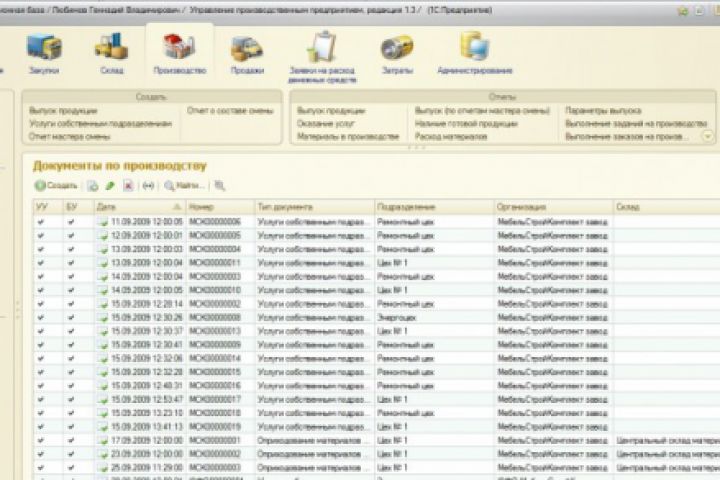Open the Закупки section
Image resolution: width=720 pixels, height=480 pixels.
[x=44, y=54]
